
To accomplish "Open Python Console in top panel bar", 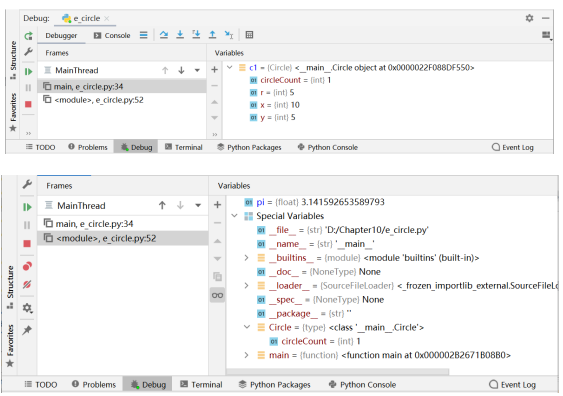I will tap(327, 147).
